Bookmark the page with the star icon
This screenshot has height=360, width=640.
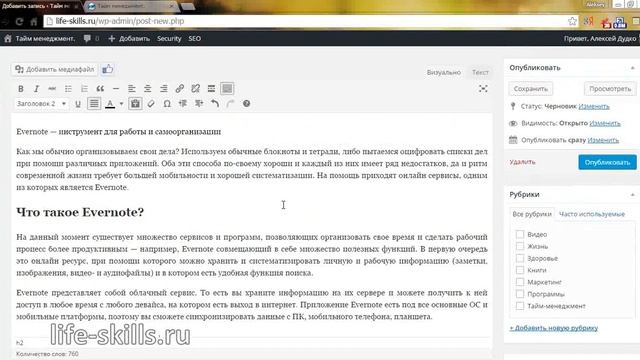572,21
